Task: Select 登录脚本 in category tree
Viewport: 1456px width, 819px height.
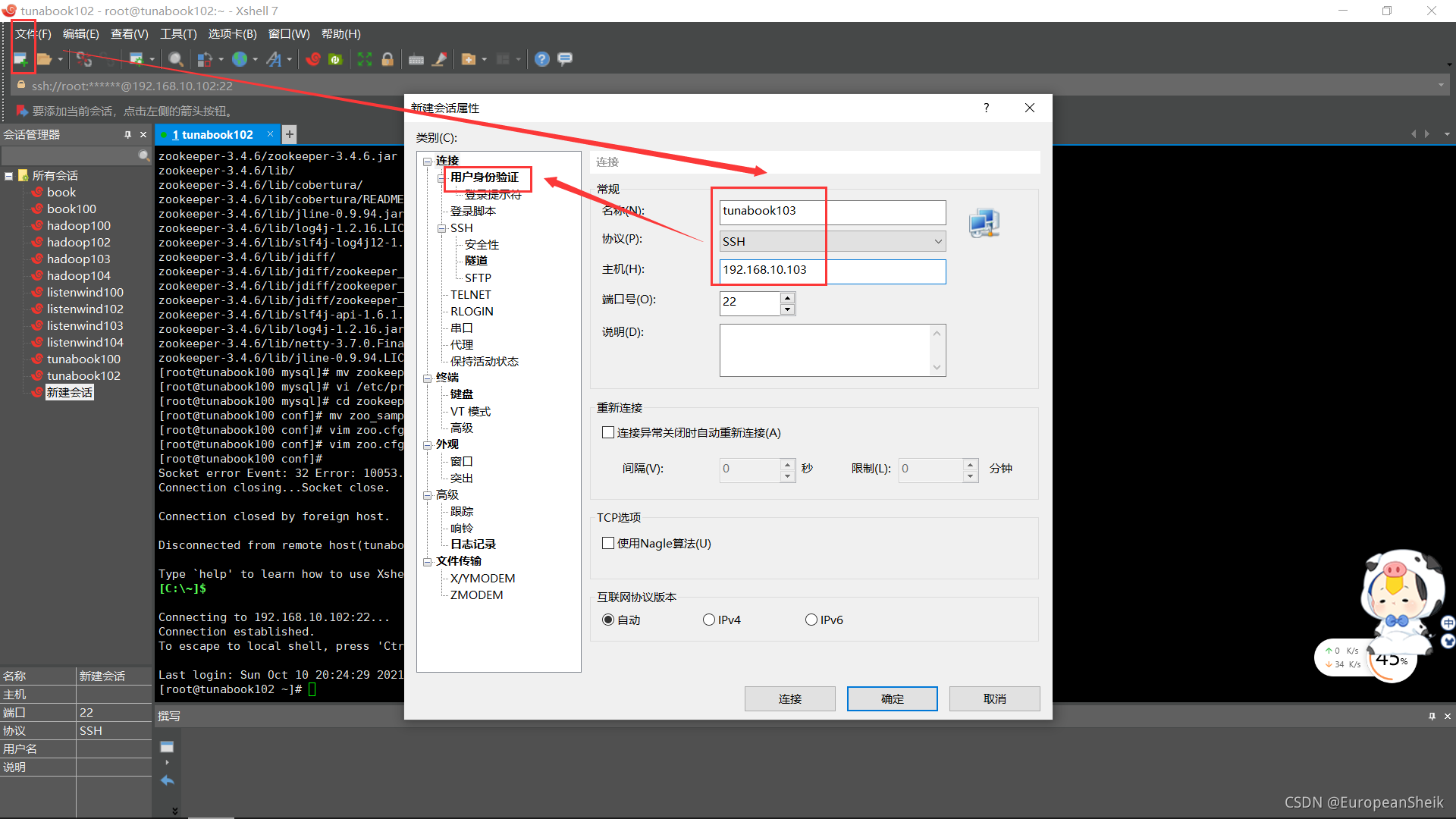Action: pos(473,212)
